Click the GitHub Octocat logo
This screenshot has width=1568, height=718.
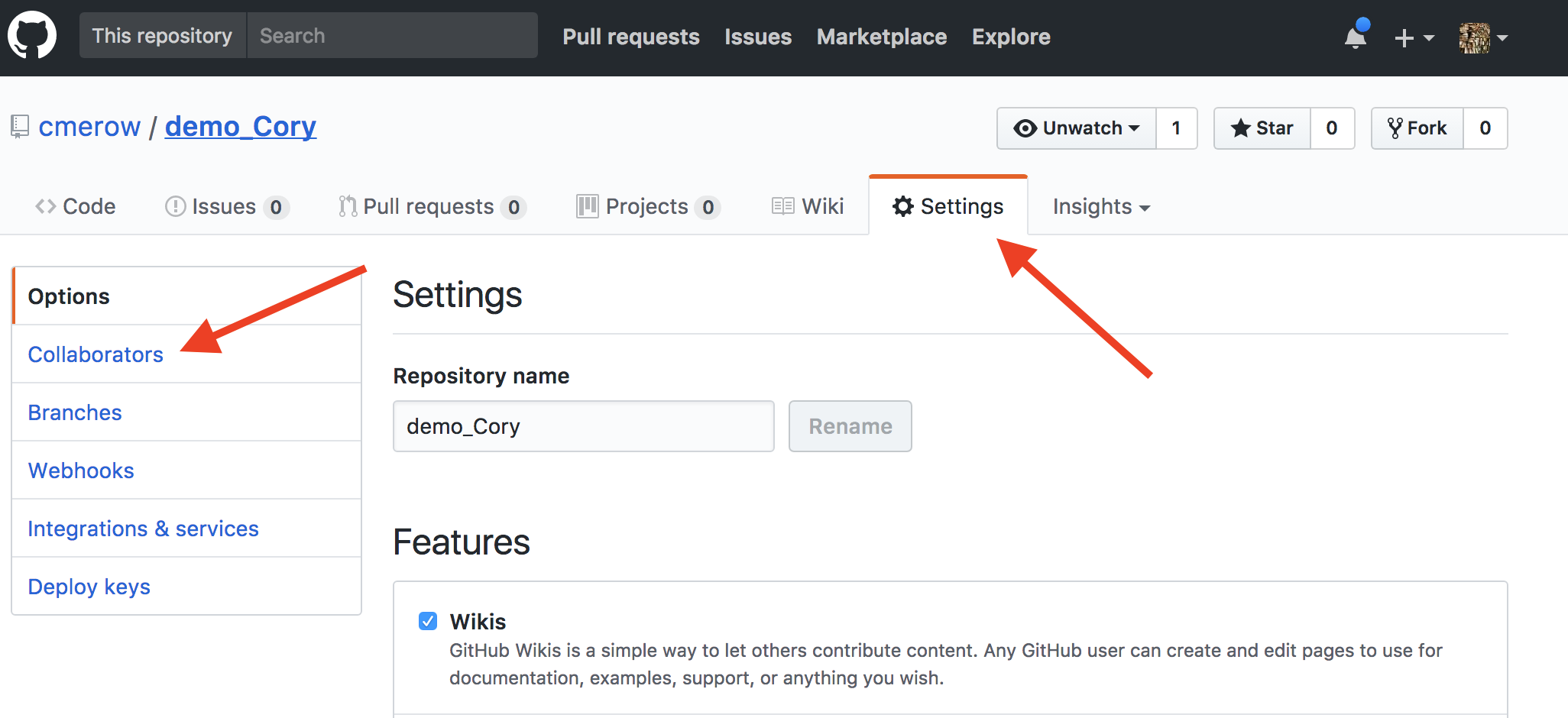(32, 35)
